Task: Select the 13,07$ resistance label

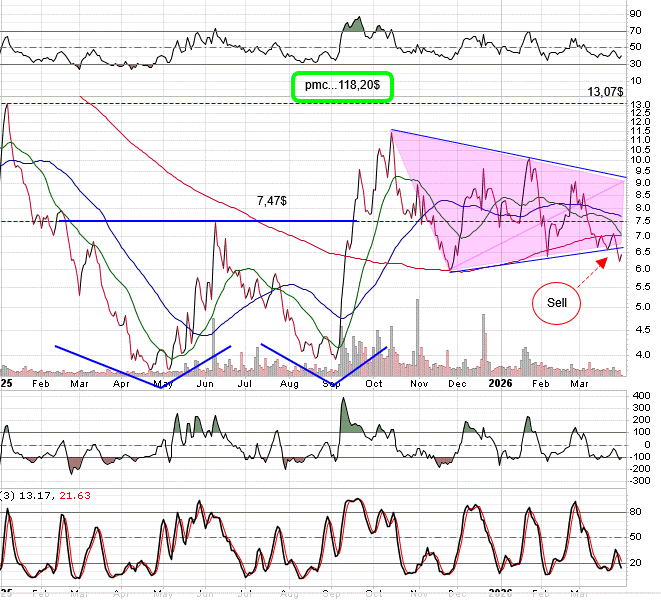Action: pyautogui.click(x=606, y=92)
